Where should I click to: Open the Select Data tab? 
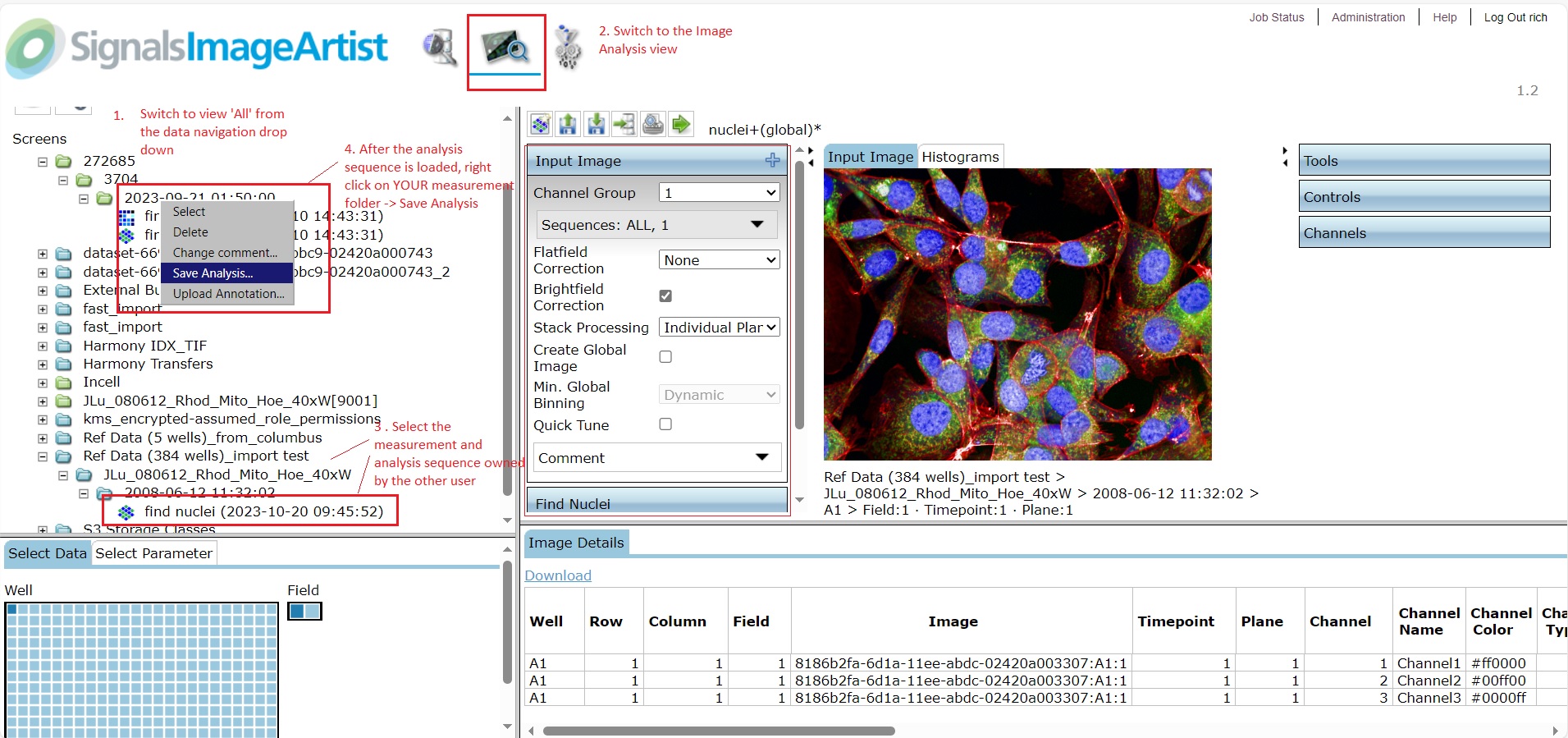click(47, 553)
